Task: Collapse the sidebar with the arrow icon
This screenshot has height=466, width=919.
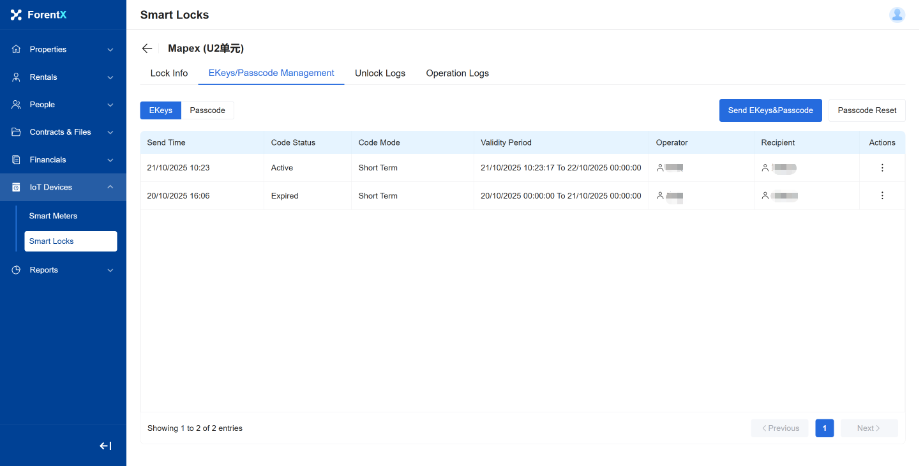Action: [x=105, y=446]
